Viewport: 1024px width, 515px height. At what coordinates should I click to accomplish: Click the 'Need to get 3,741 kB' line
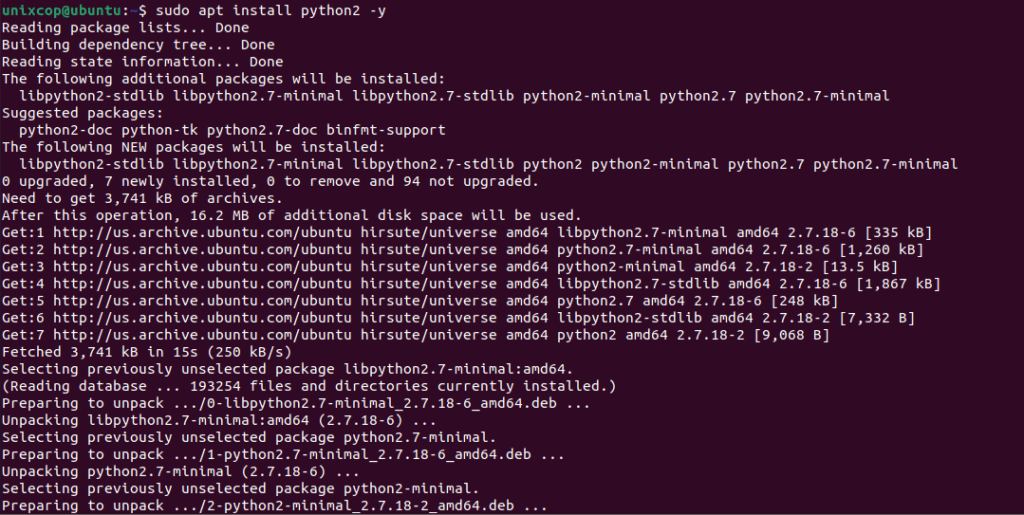point(142,198)
